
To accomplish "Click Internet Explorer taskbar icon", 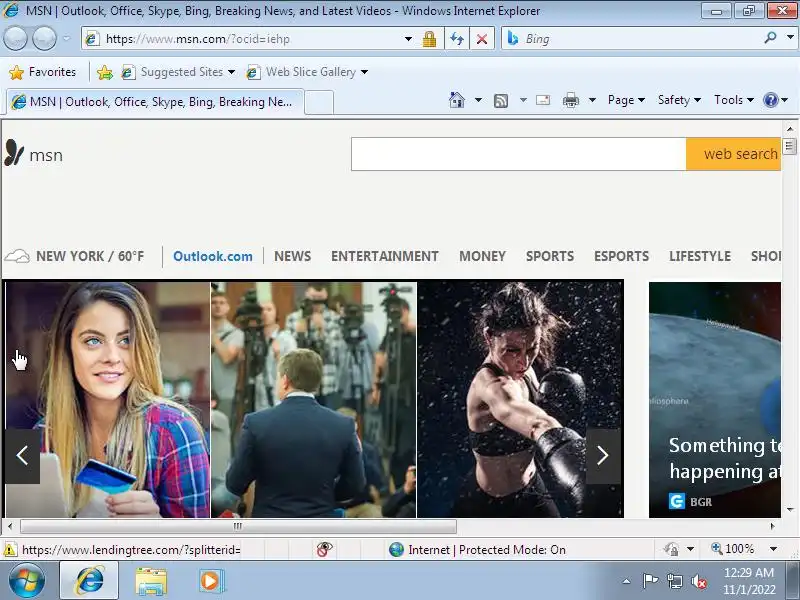I will pyautogui.click(x=89, y=581).
